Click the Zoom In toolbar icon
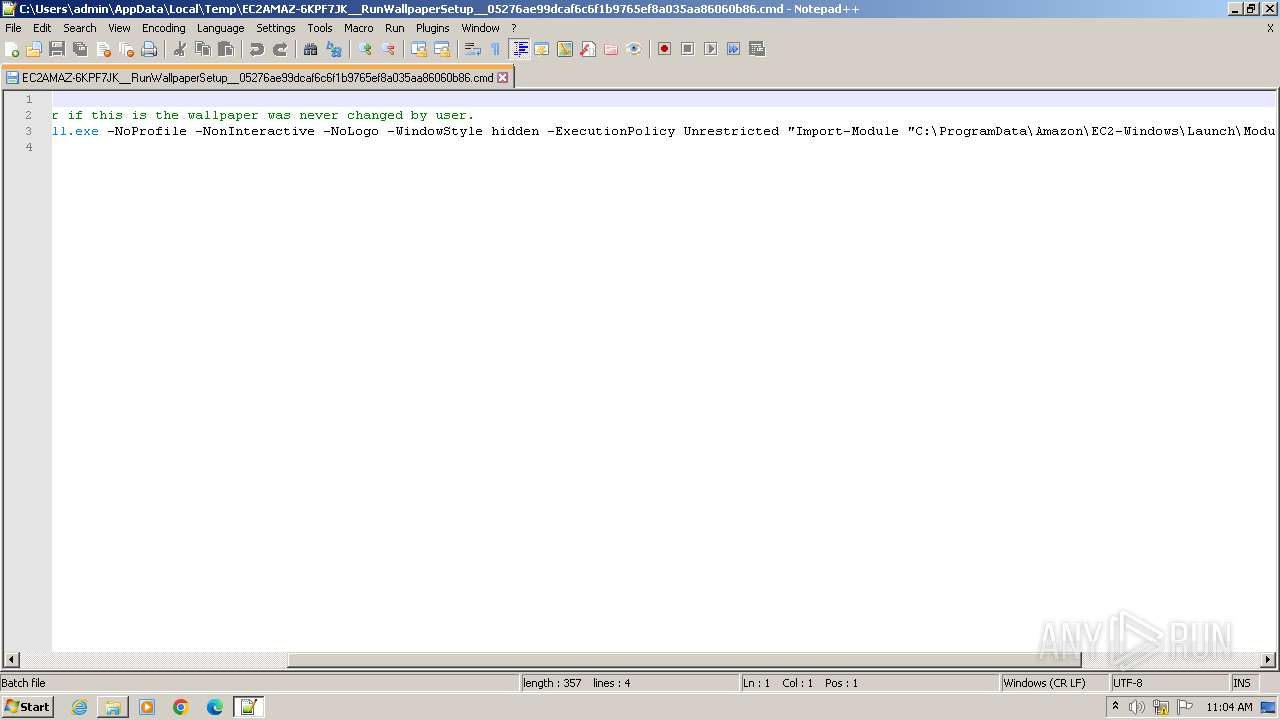1280x720 pixels. point(365,49)
